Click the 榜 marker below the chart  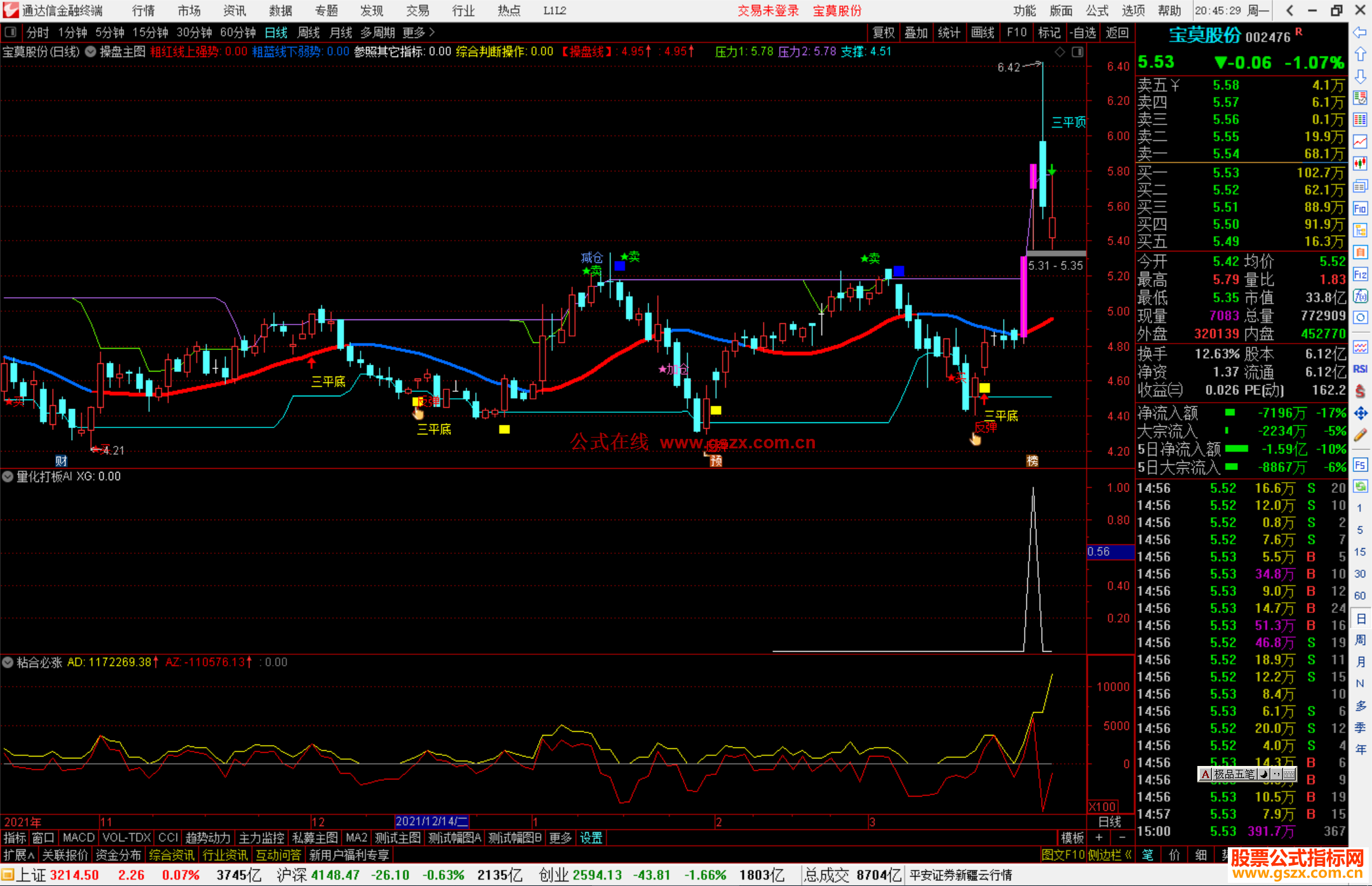pos(1032,461)
